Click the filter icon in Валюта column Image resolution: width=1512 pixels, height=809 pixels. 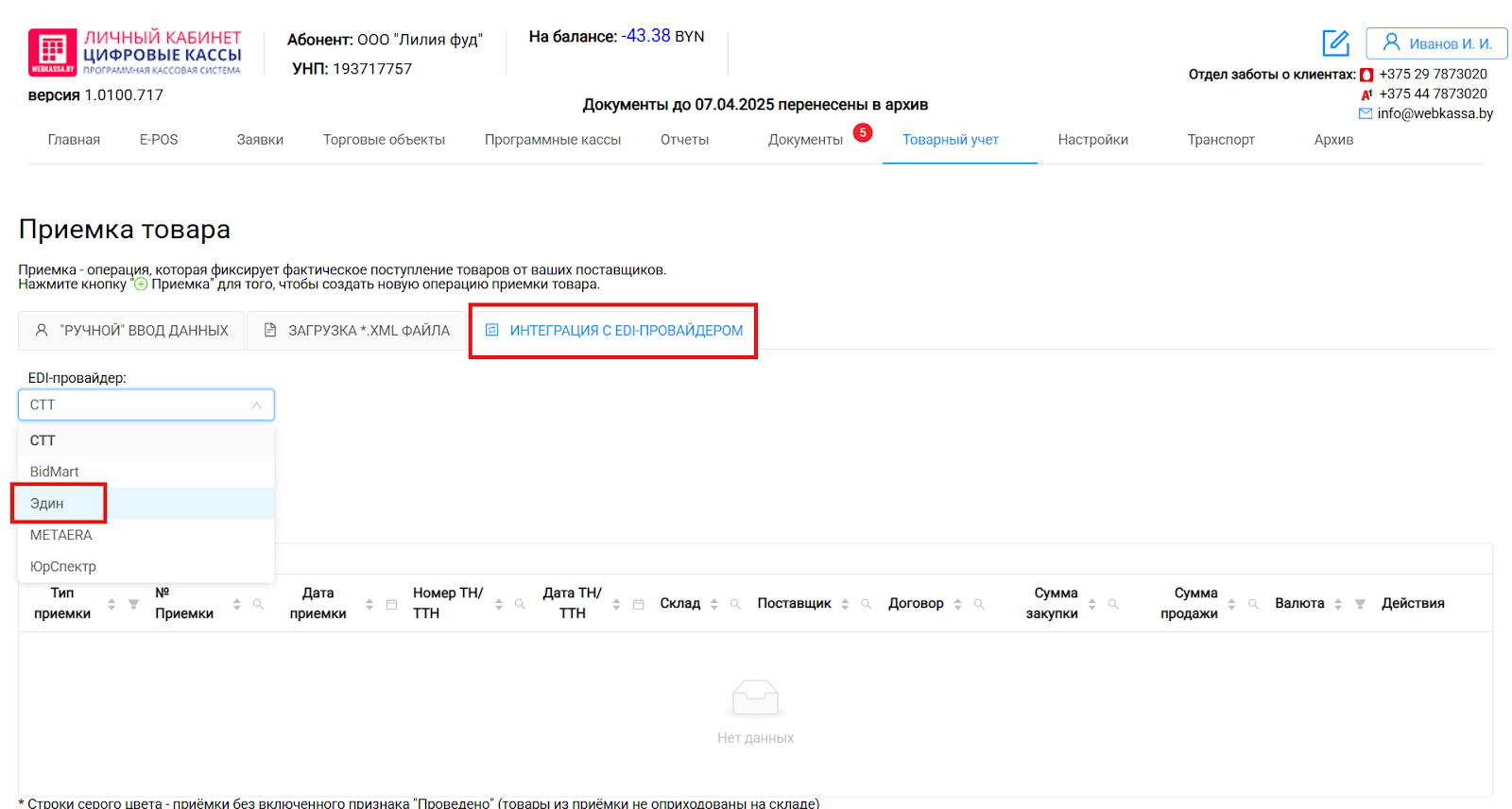tap(1360, 604)
